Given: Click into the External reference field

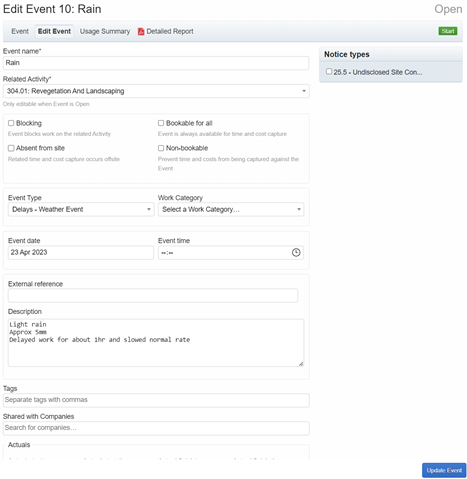Looking at the screenshot, I should coord(153,296).
